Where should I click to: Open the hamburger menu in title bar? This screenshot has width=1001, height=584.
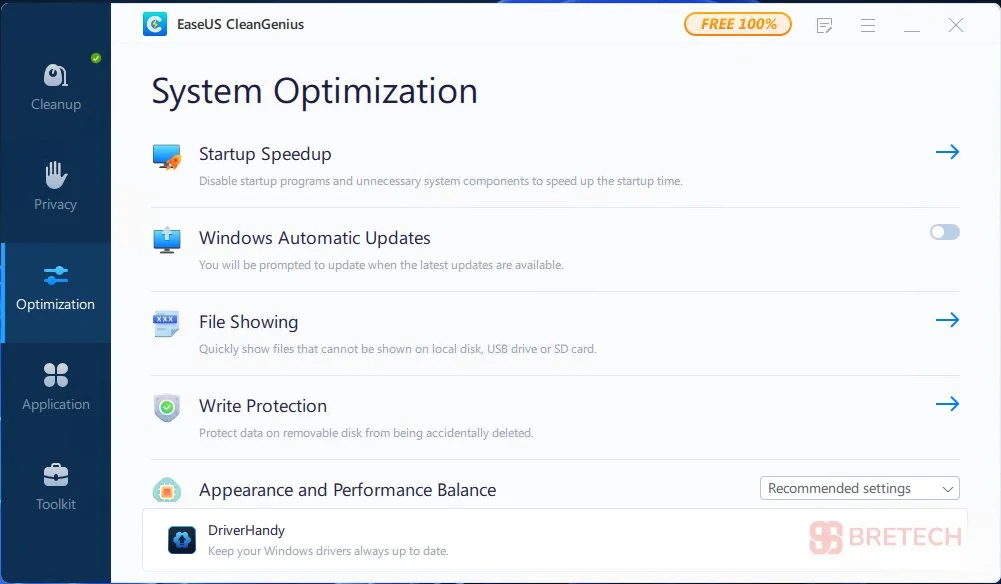point(868,25)
